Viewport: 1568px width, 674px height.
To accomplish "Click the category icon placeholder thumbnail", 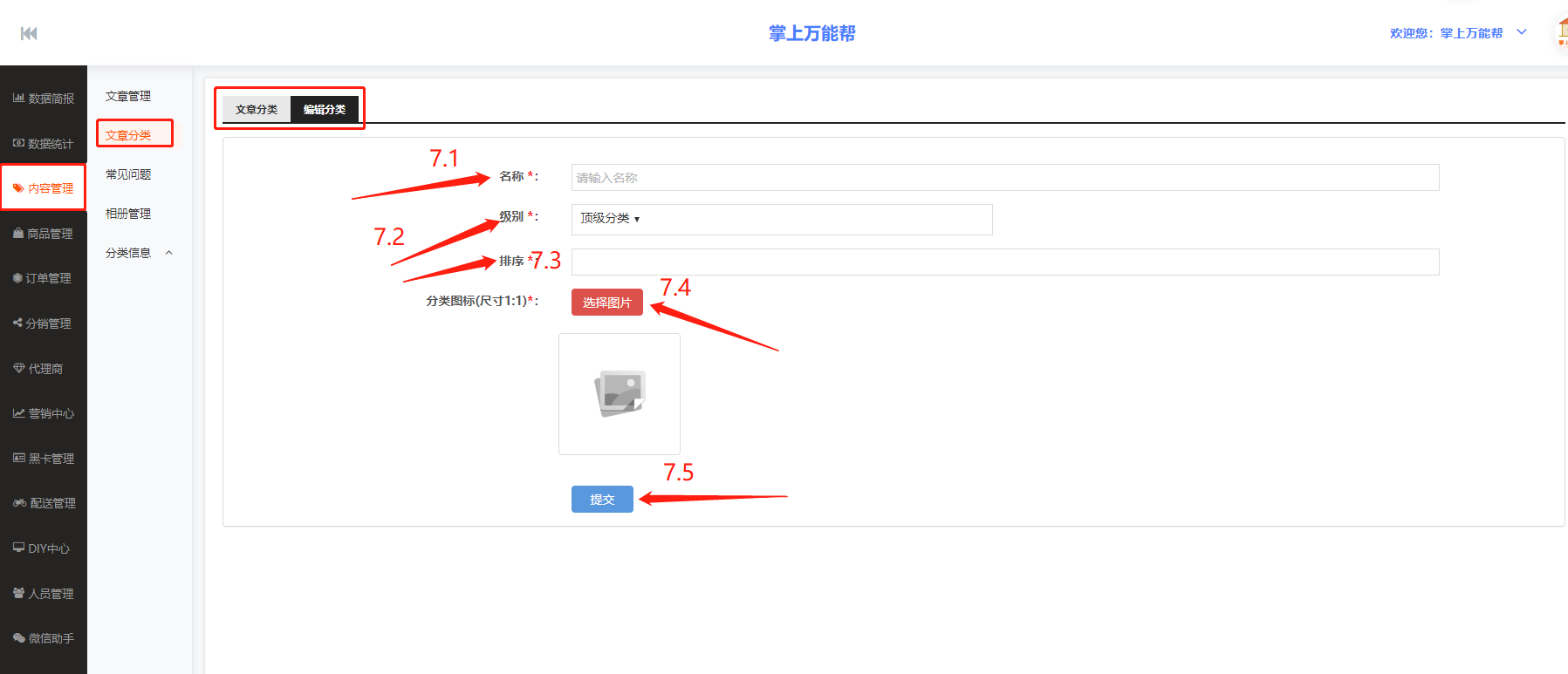I will [620, 394].
